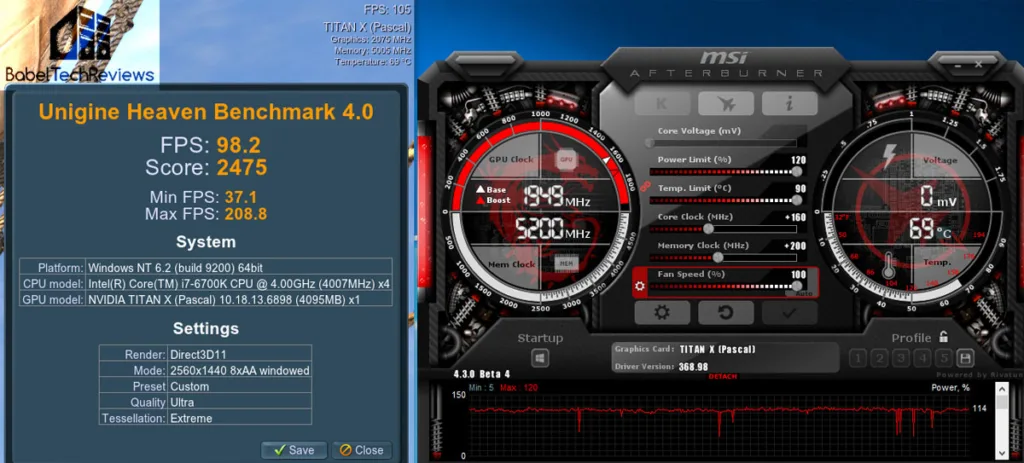
Task: Open the Afterburner information 'i' button
Action: [x=790, y=103]
